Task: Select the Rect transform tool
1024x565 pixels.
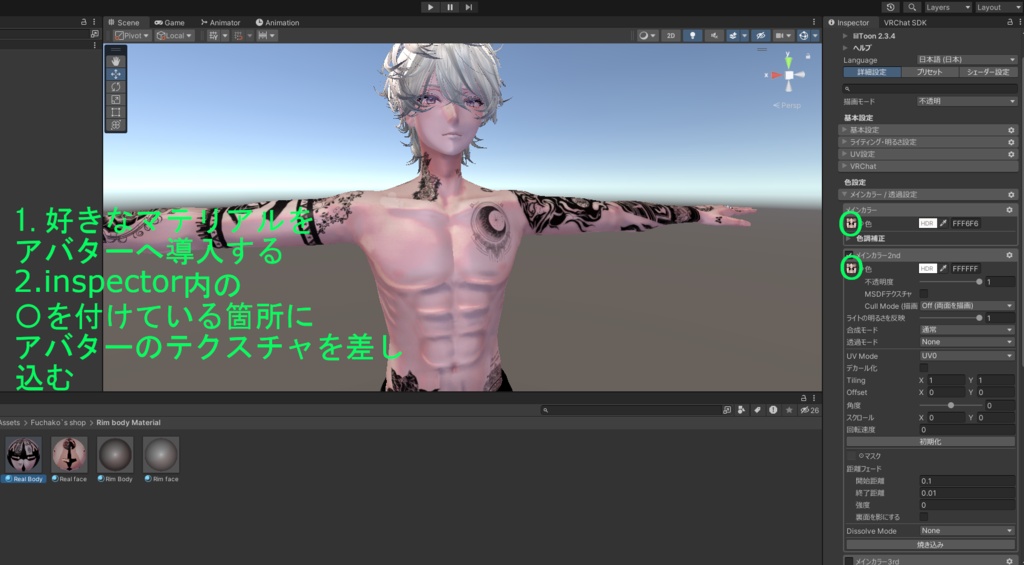Action: [116, 112]
